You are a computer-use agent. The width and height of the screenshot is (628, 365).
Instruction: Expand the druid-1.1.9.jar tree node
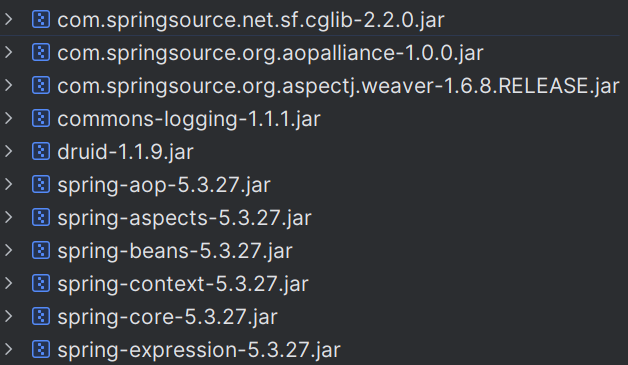pos(9,151)
